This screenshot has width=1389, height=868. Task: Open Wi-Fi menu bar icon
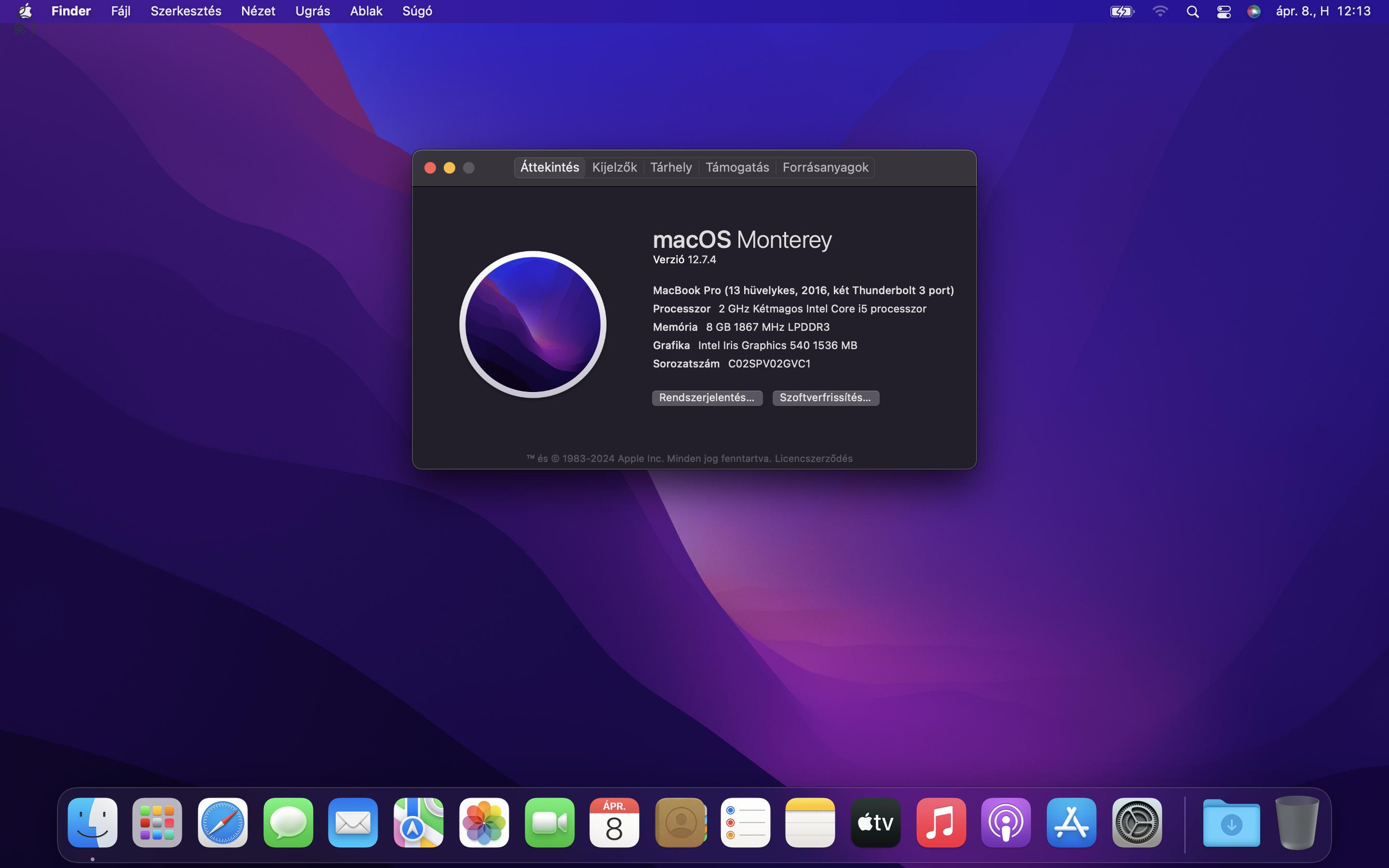pyautogui.click(x=1160, y=12)
